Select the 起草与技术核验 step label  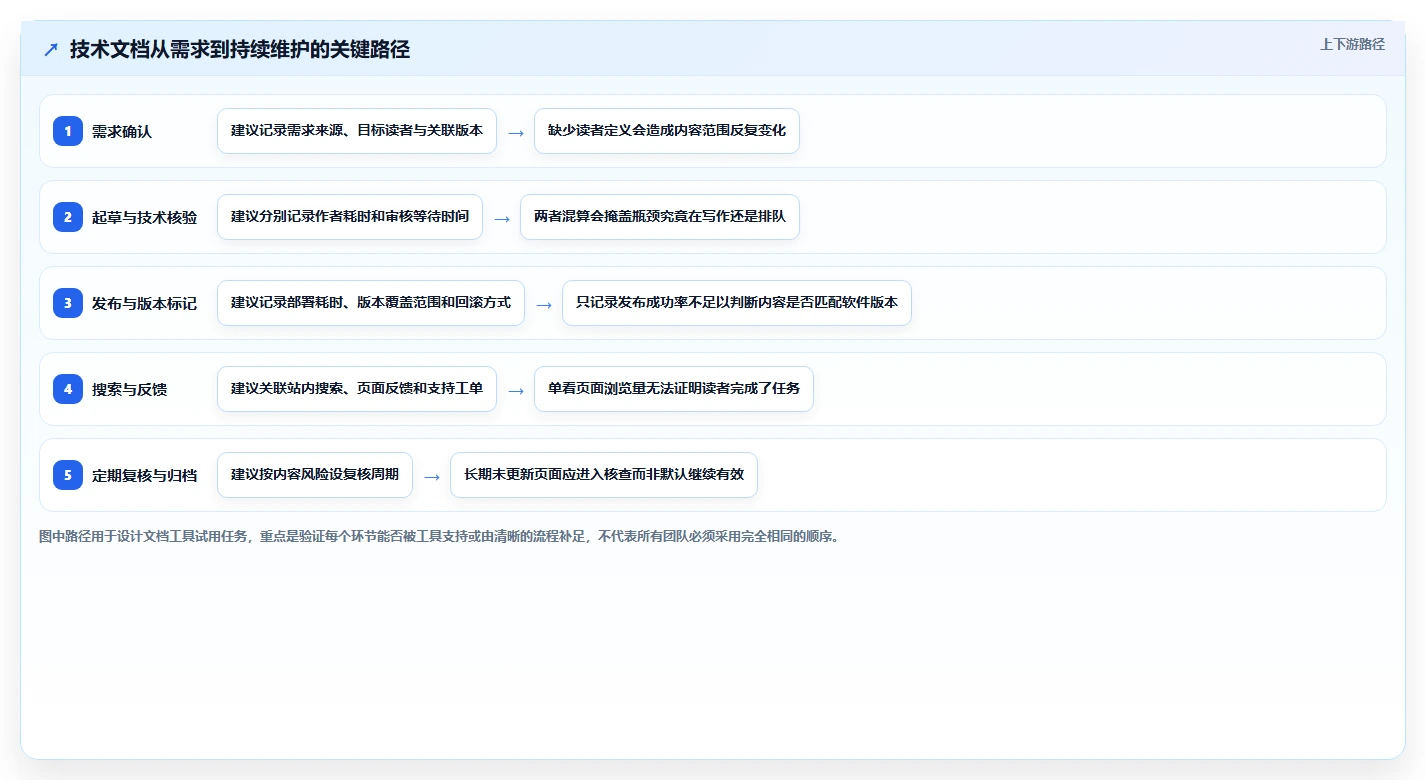[144, 217]
